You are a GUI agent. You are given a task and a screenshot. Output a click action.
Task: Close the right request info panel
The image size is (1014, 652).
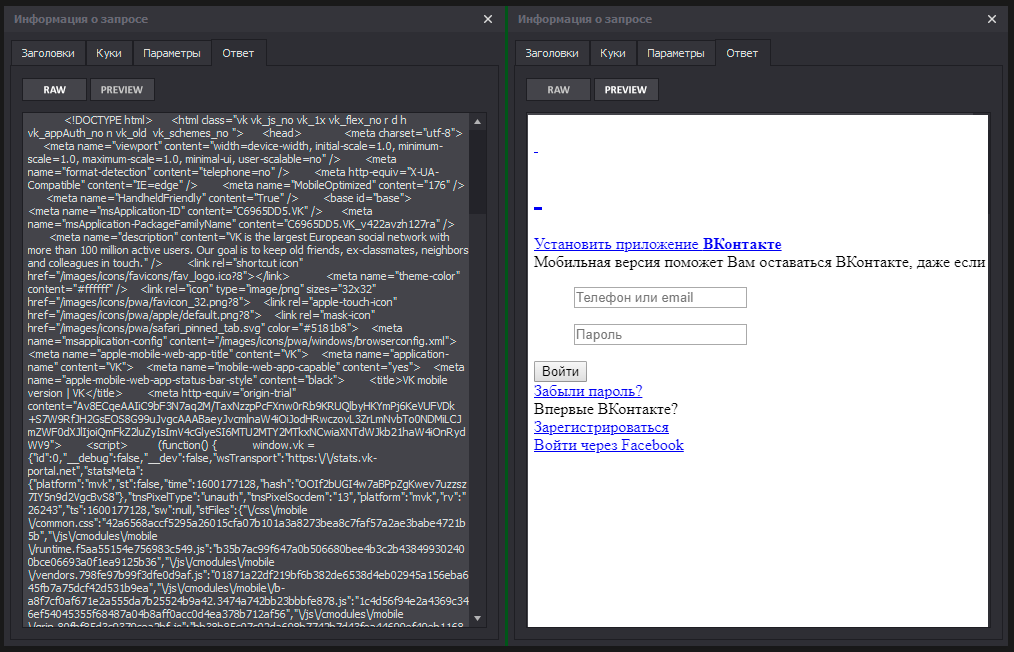(x=991, y=19)
